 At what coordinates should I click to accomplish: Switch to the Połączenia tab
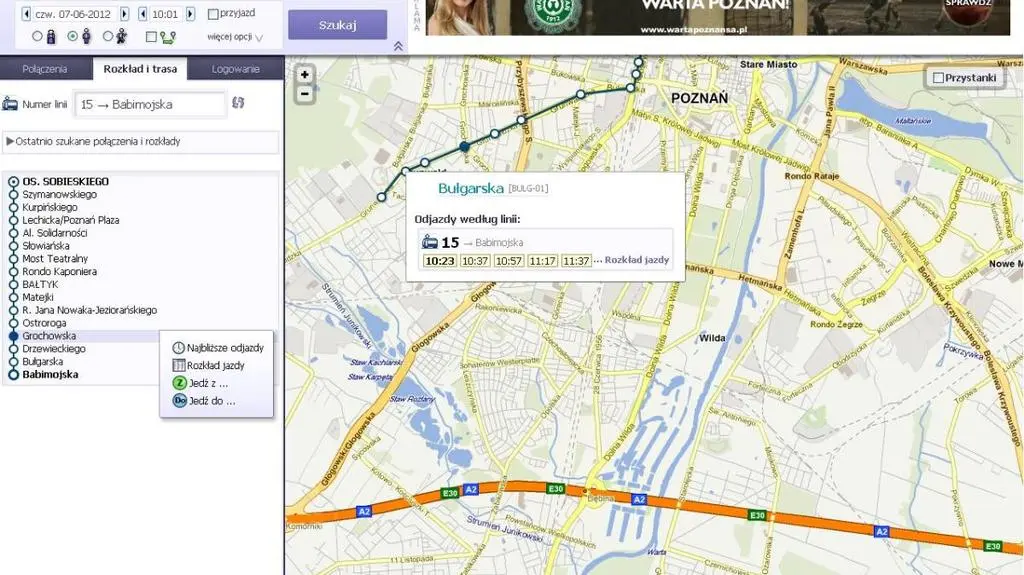tap(44, 69)
